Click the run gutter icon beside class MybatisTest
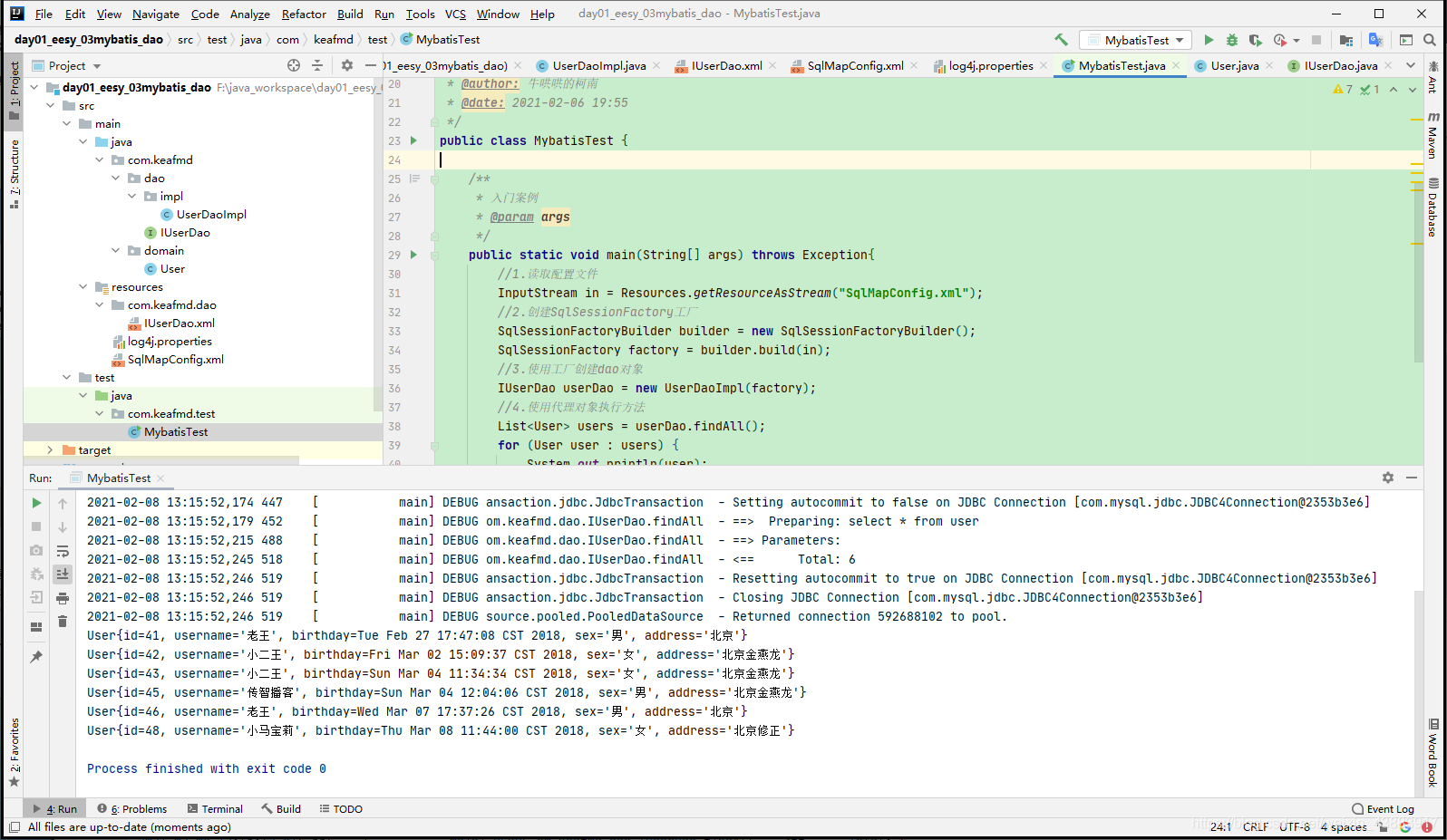Screen dimensions: 1447x840 [x=413, y=140]
